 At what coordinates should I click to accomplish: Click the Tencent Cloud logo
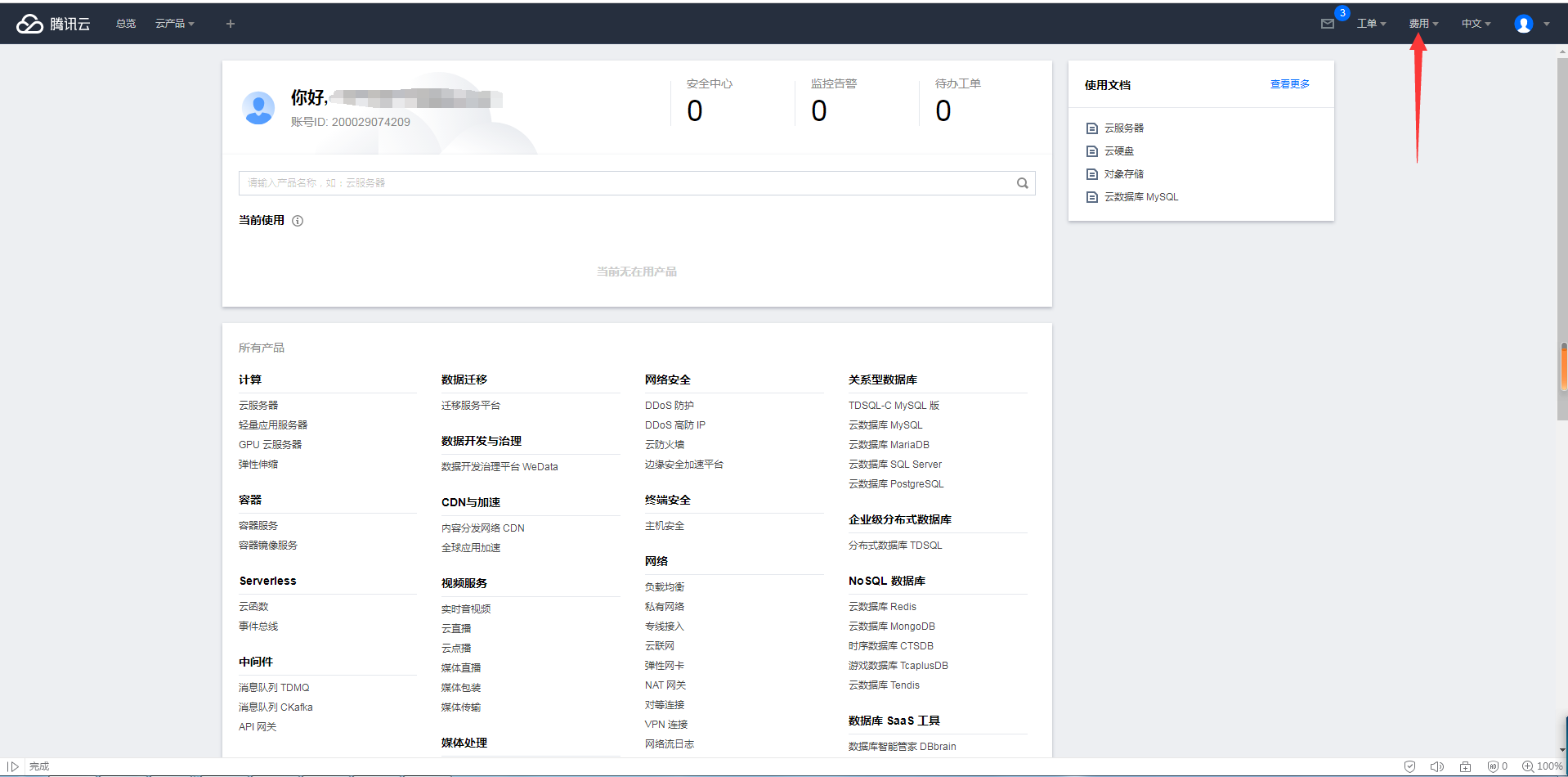(53, 24)
